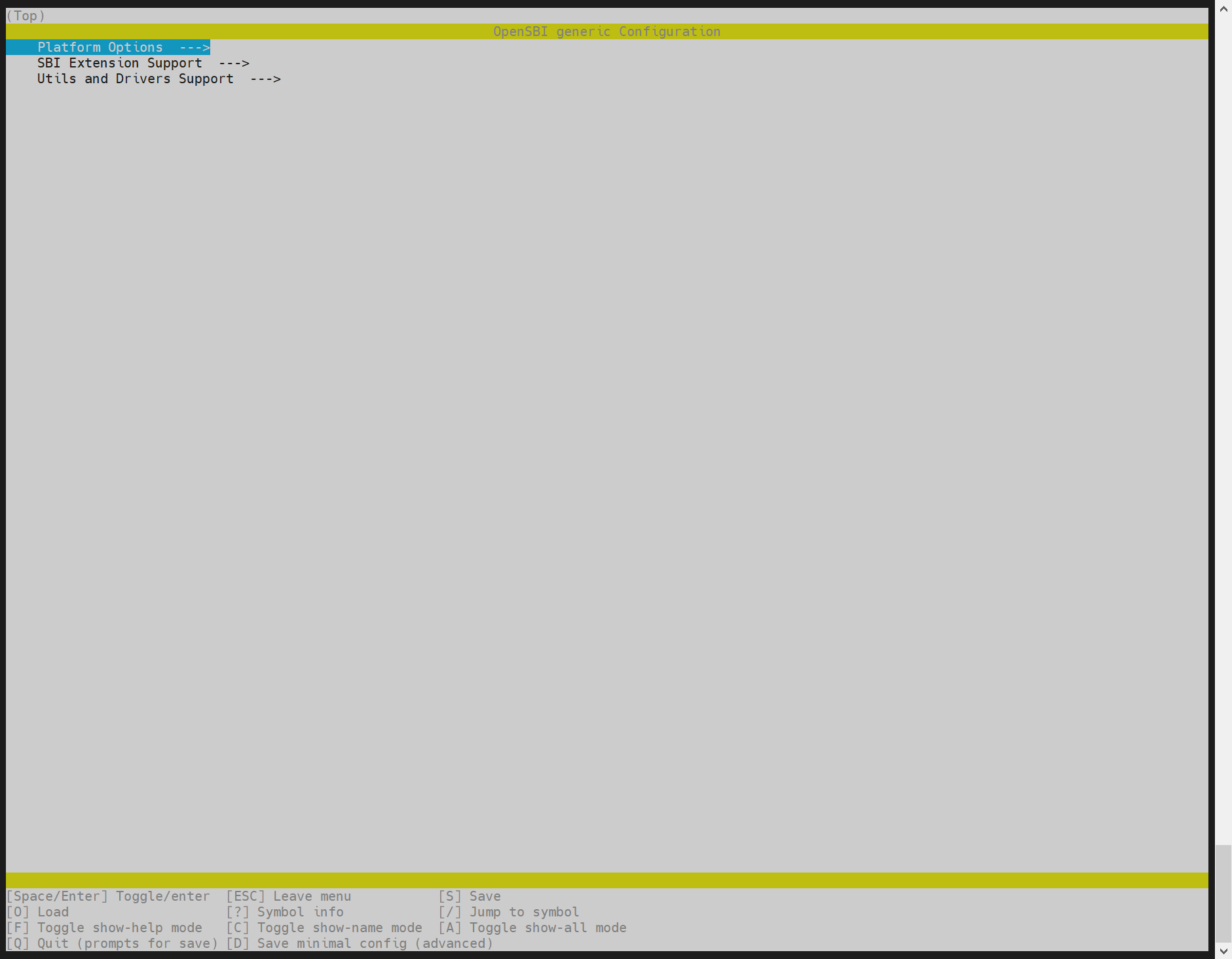Select the Platform Options menu entry

point(100,47)
